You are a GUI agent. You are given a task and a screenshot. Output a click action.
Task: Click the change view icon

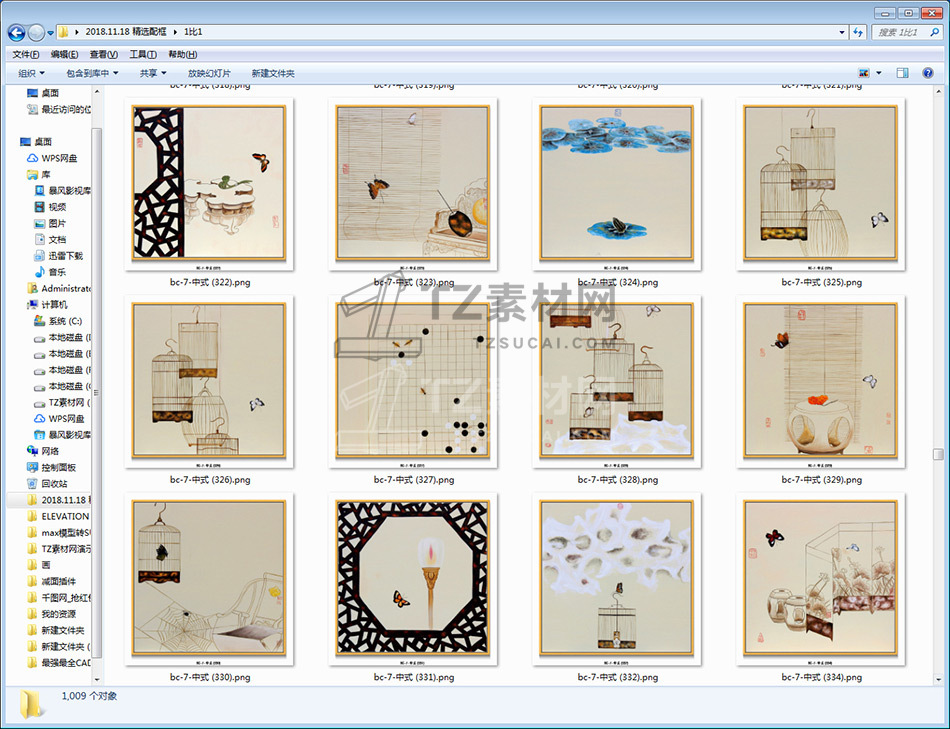point(864,73)
